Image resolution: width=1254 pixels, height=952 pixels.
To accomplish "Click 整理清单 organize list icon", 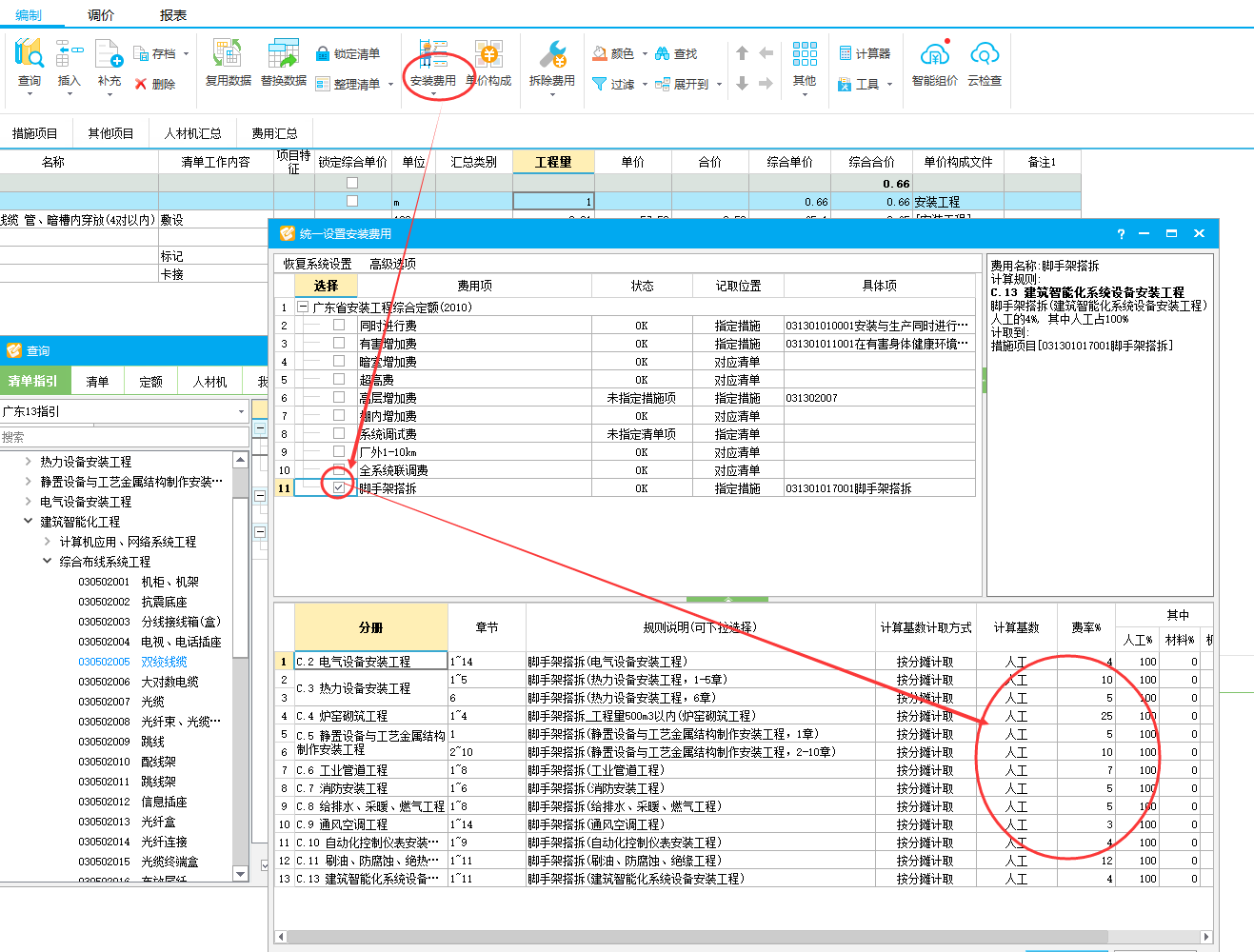I will 323,84.
